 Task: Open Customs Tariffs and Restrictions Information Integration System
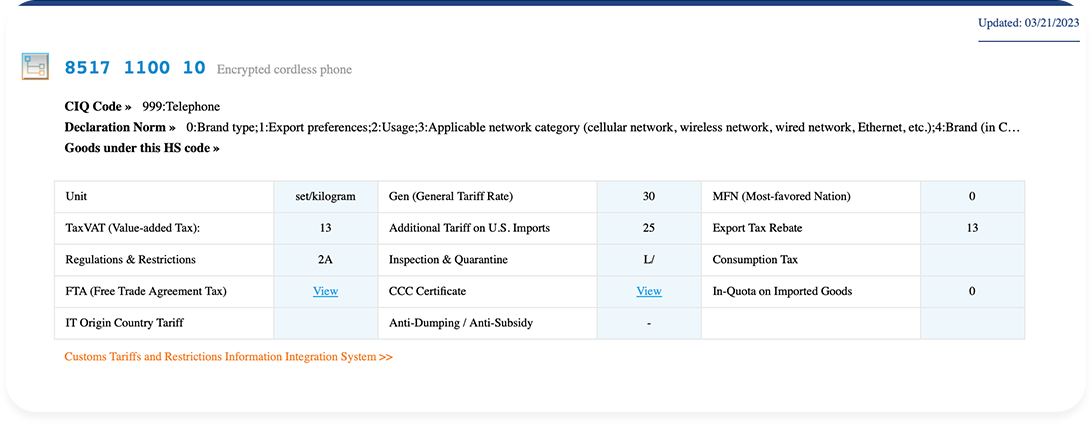[x=228, y=356]
